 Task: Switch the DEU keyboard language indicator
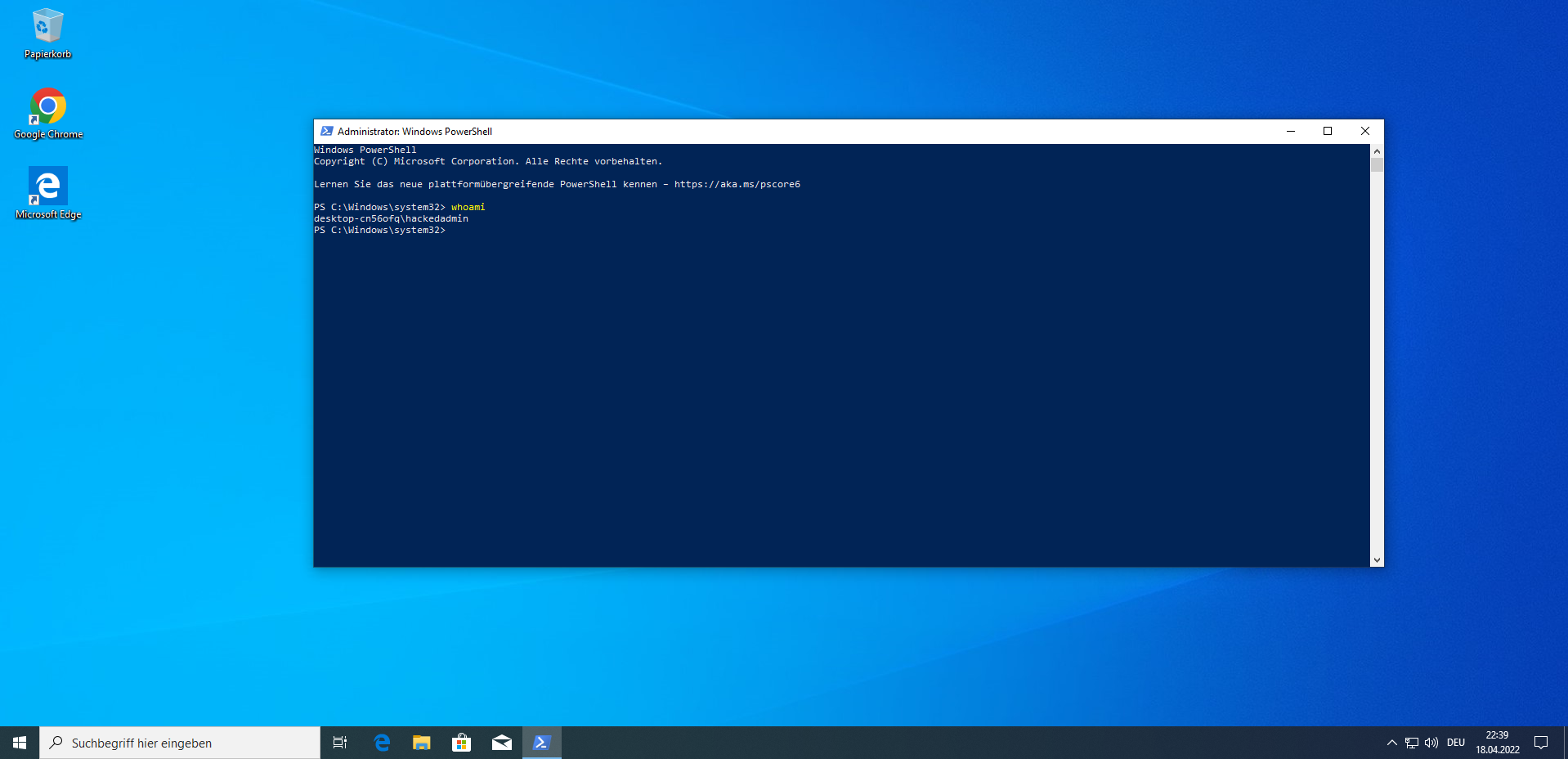coord(1456,743)
